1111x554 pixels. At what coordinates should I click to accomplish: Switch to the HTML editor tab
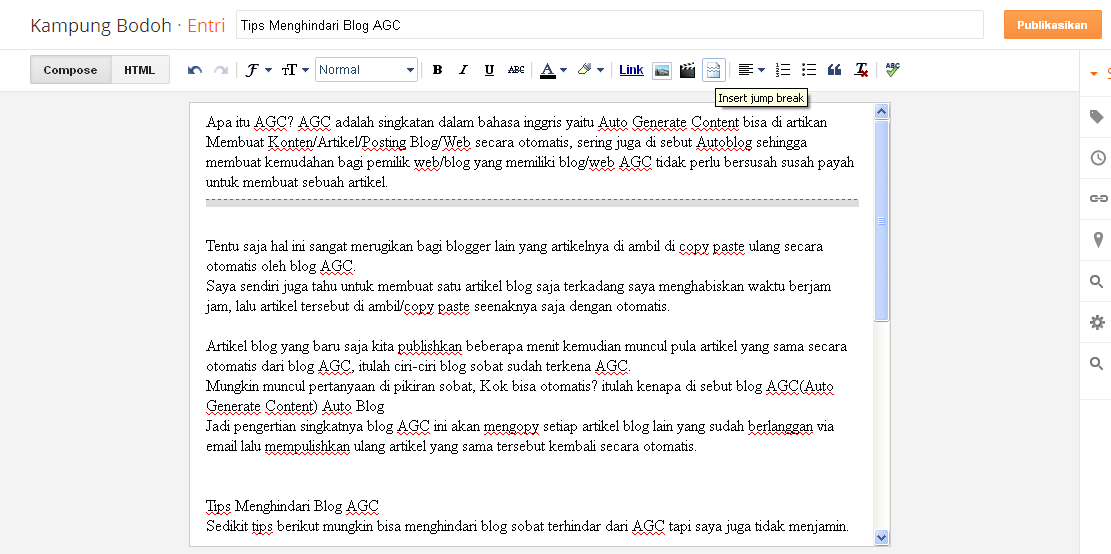pyautogui.click(x=140, y=70)
